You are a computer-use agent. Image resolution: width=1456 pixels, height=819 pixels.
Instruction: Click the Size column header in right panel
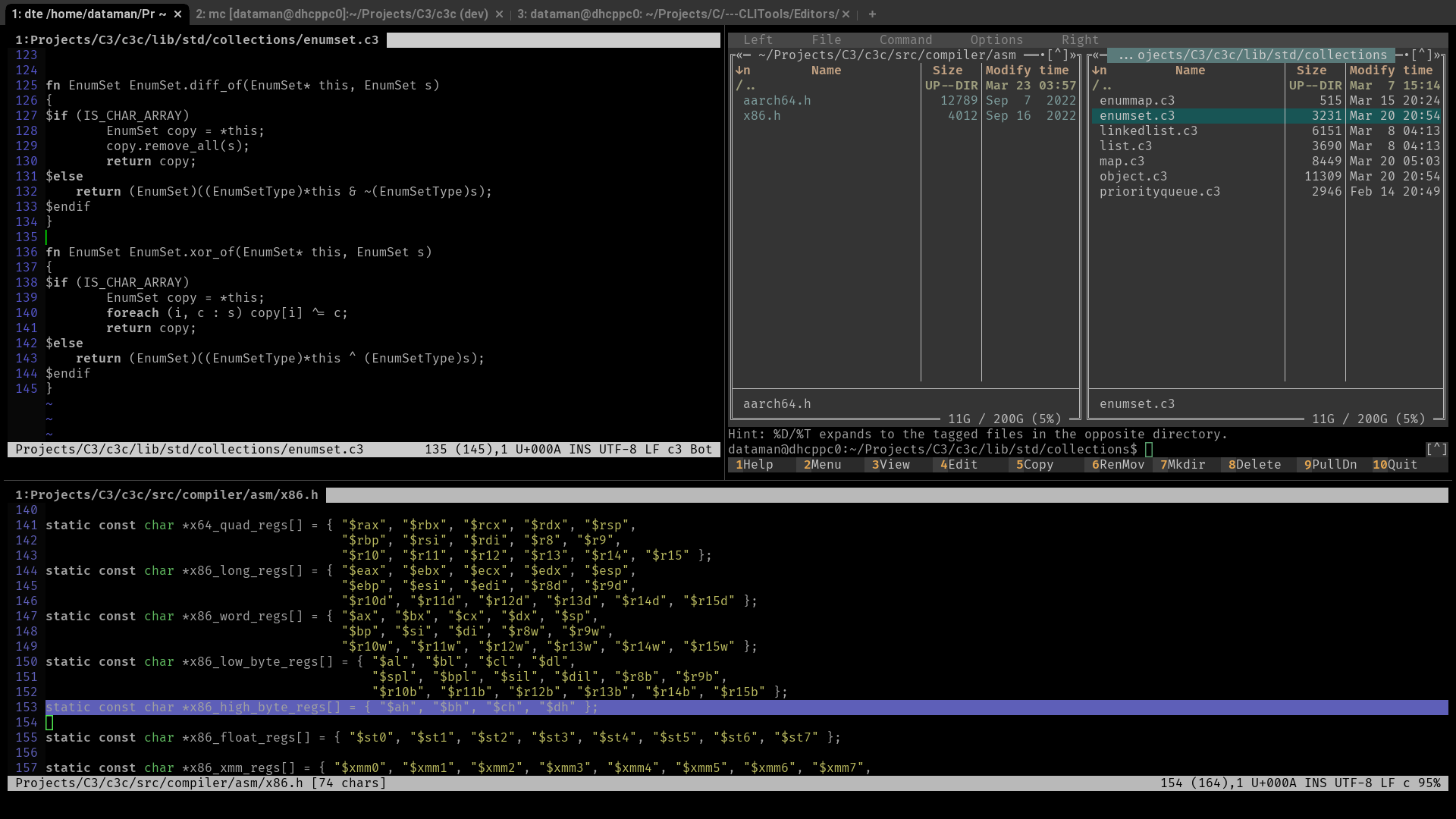[x=1311, y=70]
